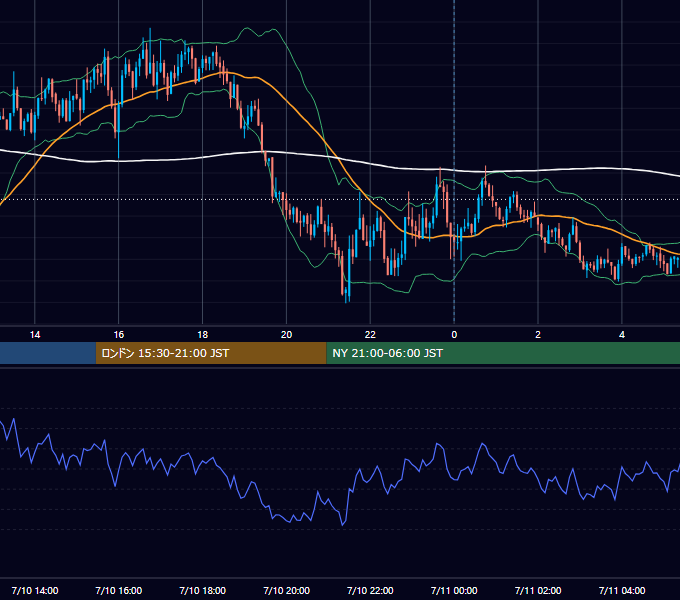
Task: Click the London session bar 15:30-21:00 JST
Action: click(x=211, y=353)
